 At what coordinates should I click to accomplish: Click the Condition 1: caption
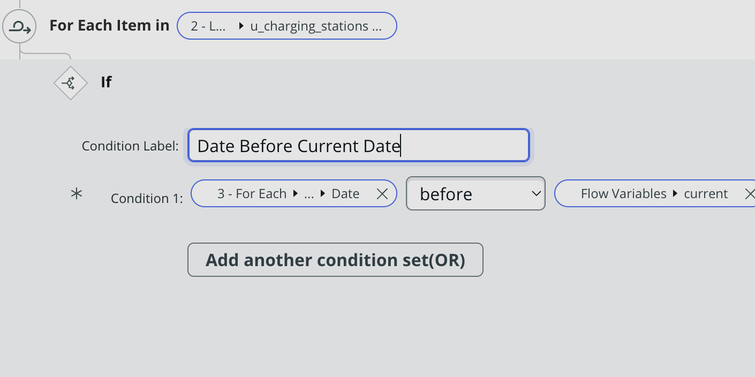click(147, 198)
